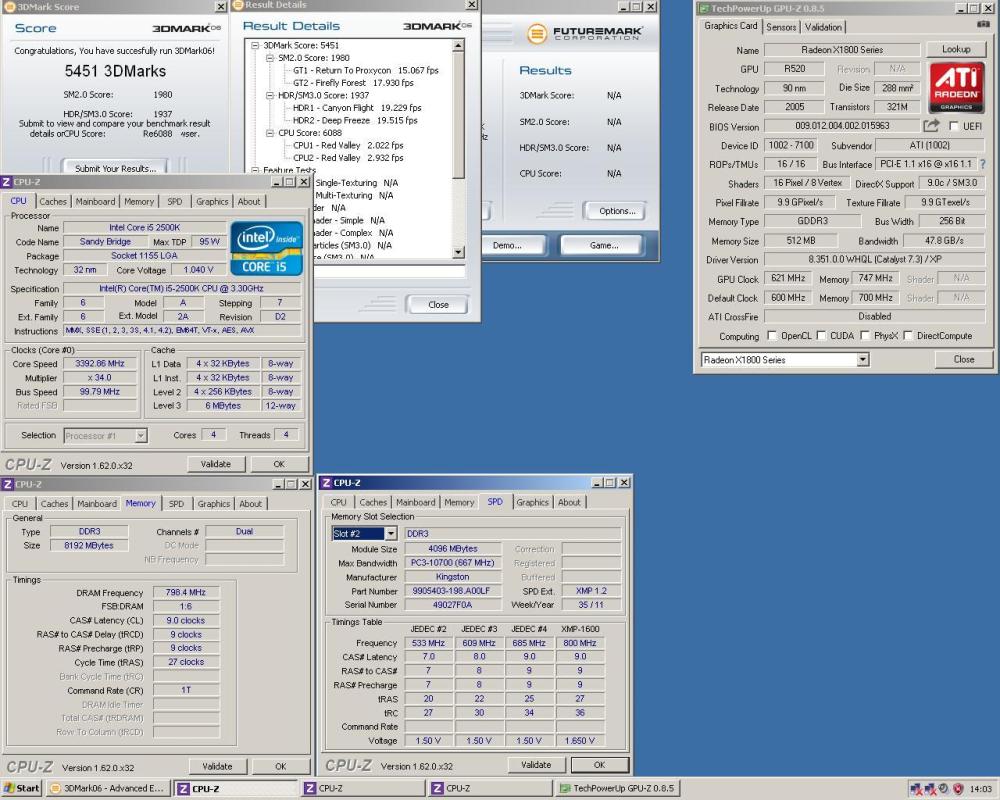Click Game button in 3DMark06

click(603, 245)
